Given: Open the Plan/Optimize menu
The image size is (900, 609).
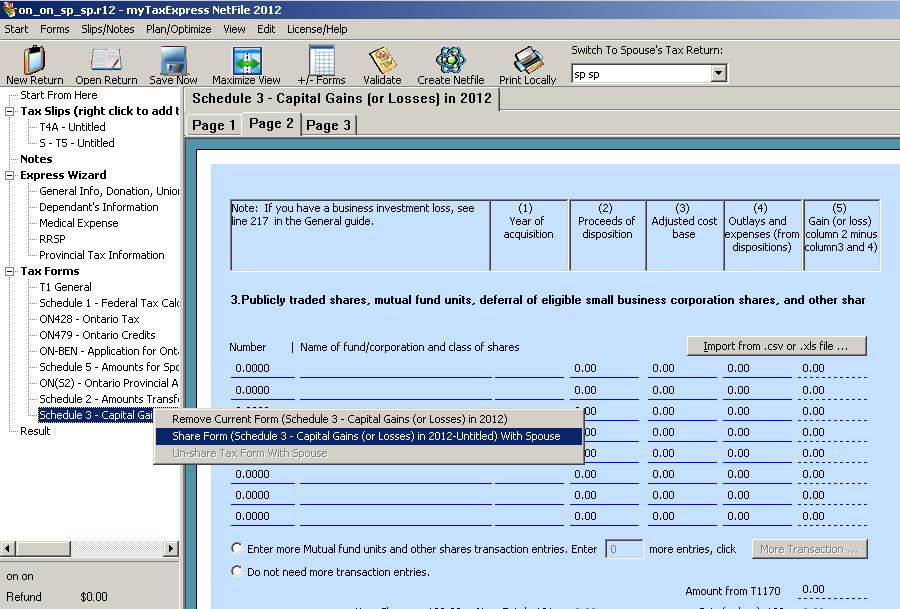Looking at the screenshot, I should click(x=179, y=29).
